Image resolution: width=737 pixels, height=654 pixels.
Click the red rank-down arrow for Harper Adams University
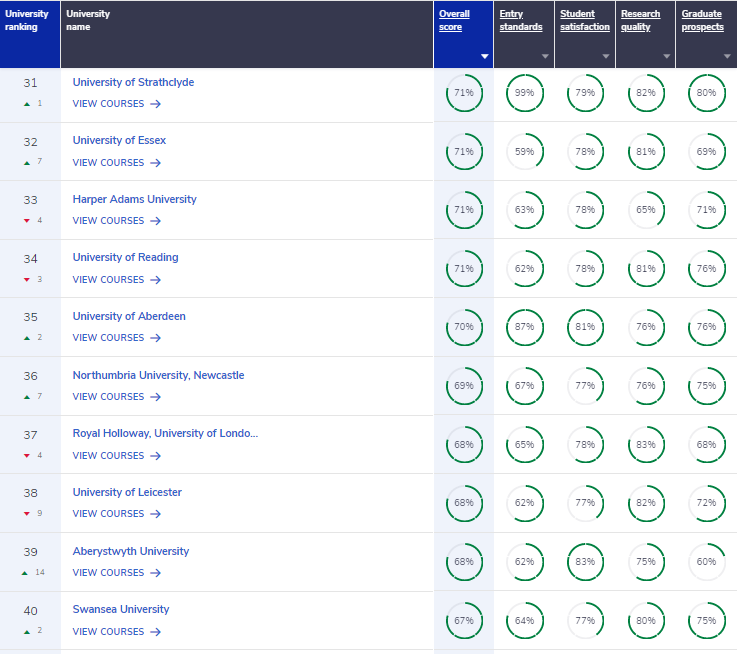[x=27, y=220]
